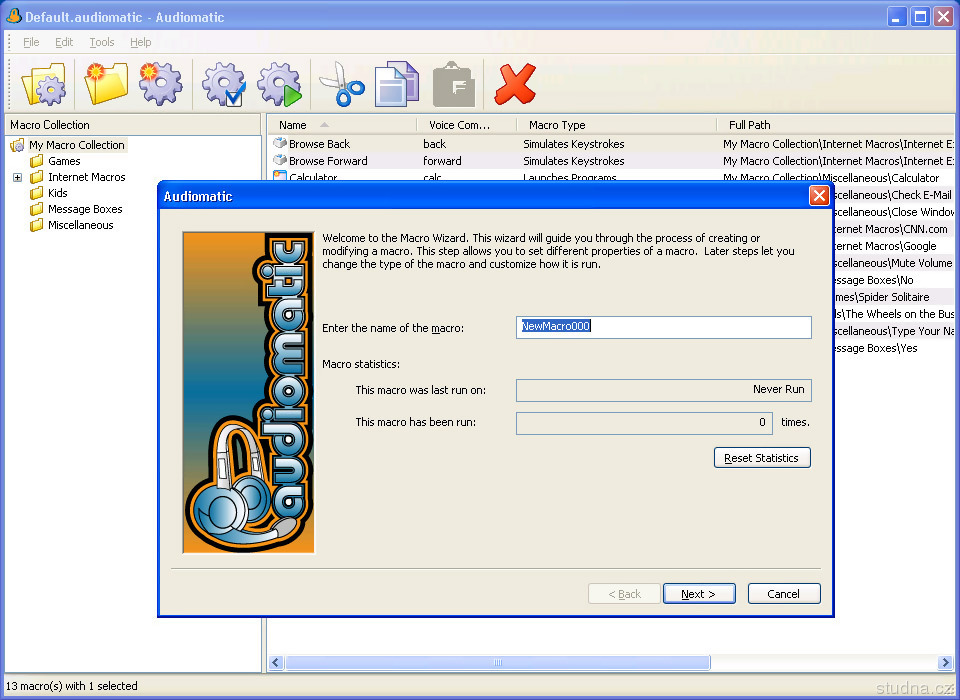Image resolution: width=960 pixels, height=700 pixels.
Task: Click the macro name input field
Action: coord(664,327)
